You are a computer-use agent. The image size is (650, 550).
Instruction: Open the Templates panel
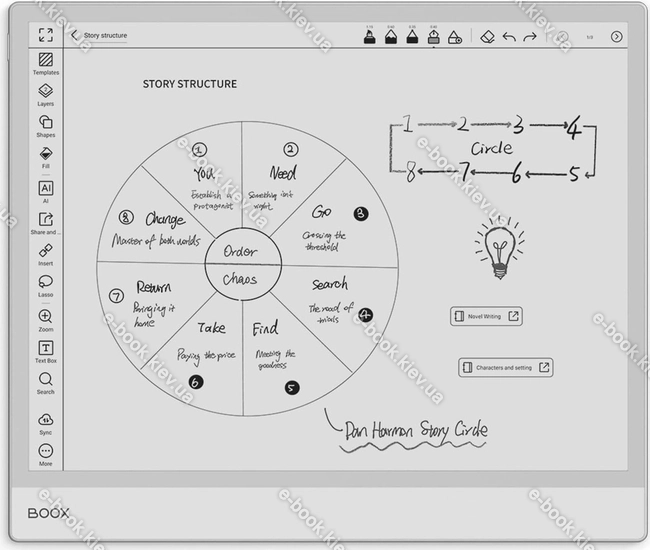click(46, 64)
